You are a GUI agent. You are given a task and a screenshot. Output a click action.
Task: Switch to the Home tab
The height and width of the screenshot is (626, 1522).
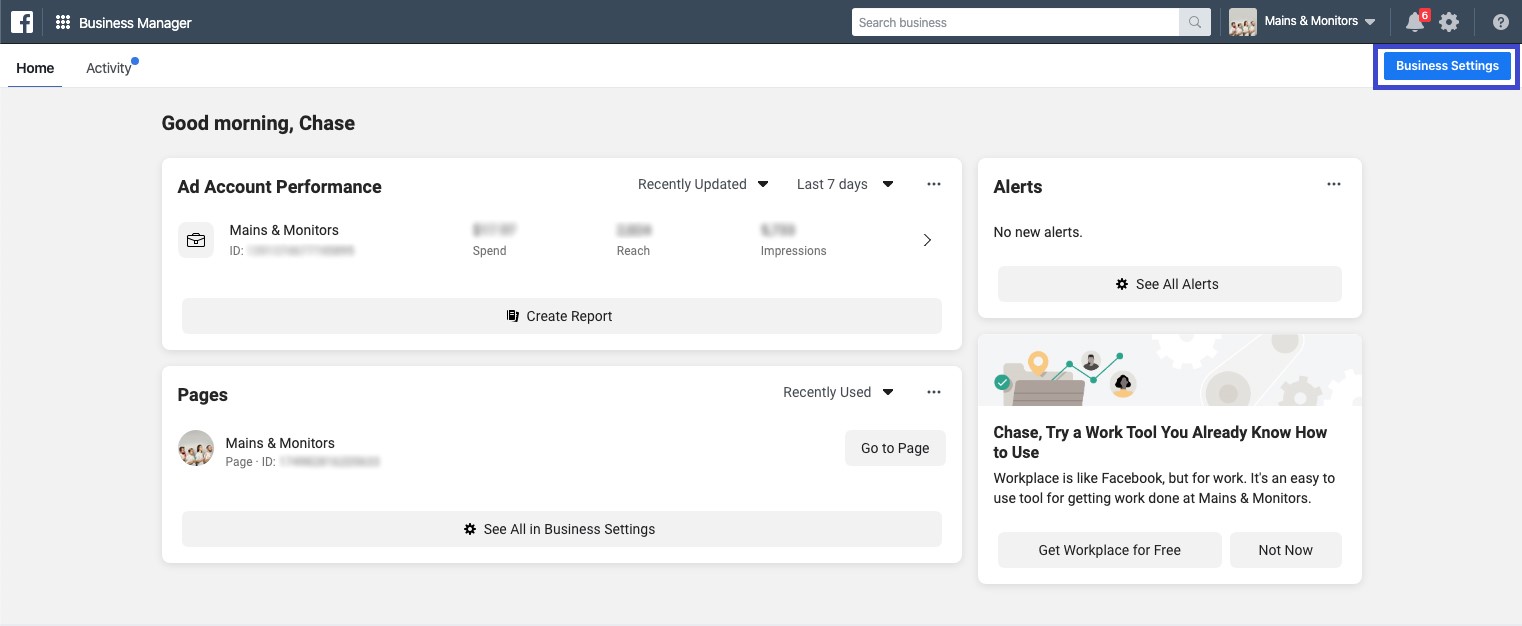tap(35, 68)
